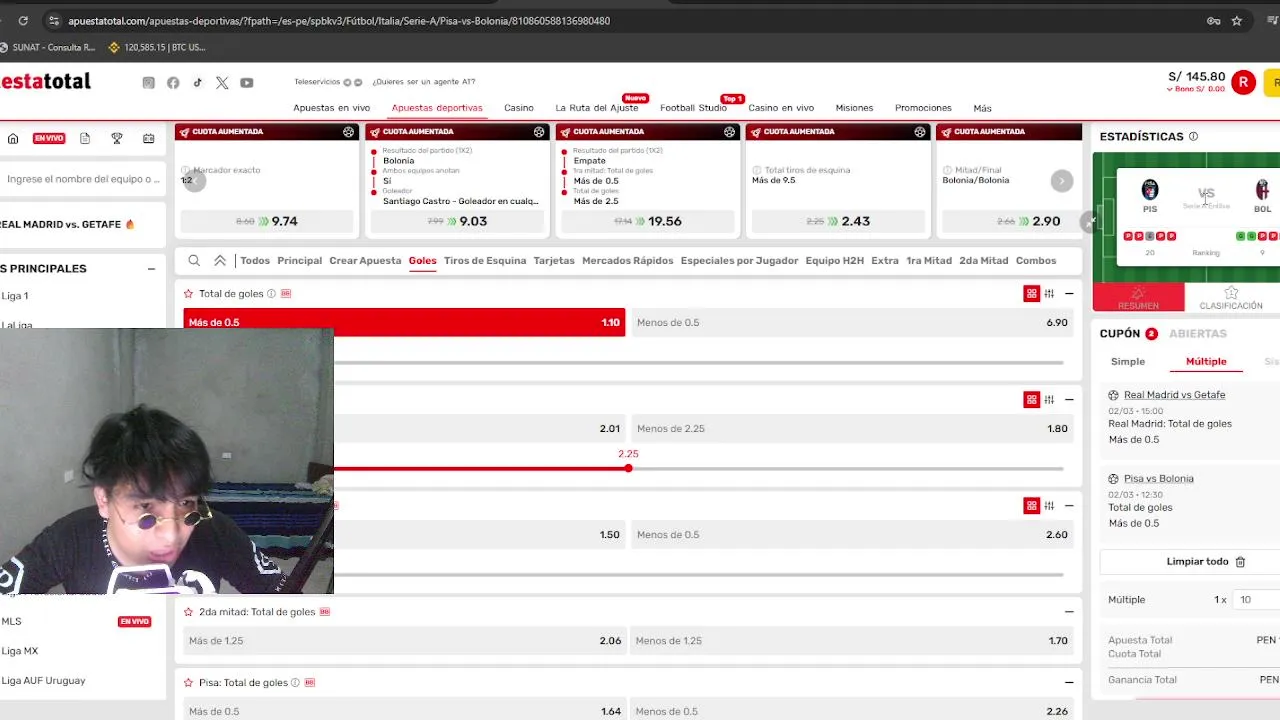Adjust the 2.25 goals line slider handle
Screen dimensions: 1280x720
pyautogui.click(x=628, y=468)
